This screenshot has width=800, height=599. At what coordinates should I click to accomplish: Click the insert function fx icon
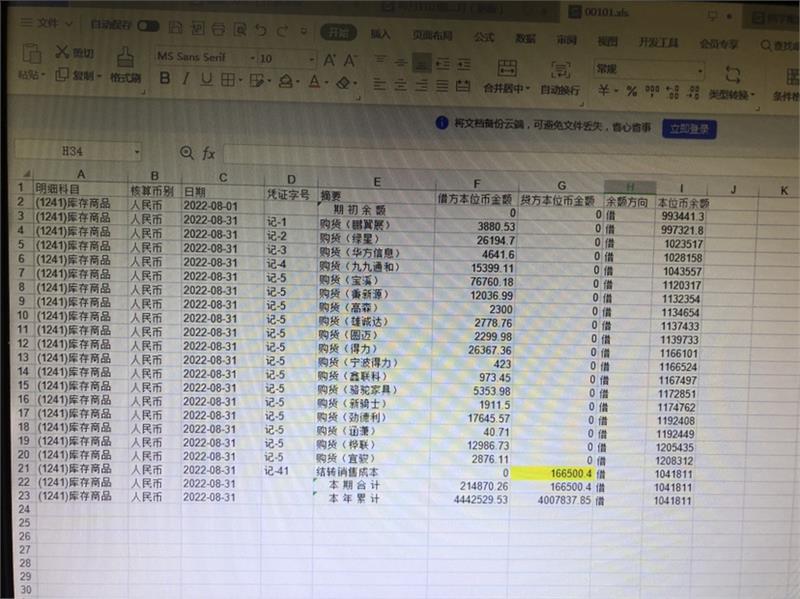pyautogui.click(x=209, y=153)
